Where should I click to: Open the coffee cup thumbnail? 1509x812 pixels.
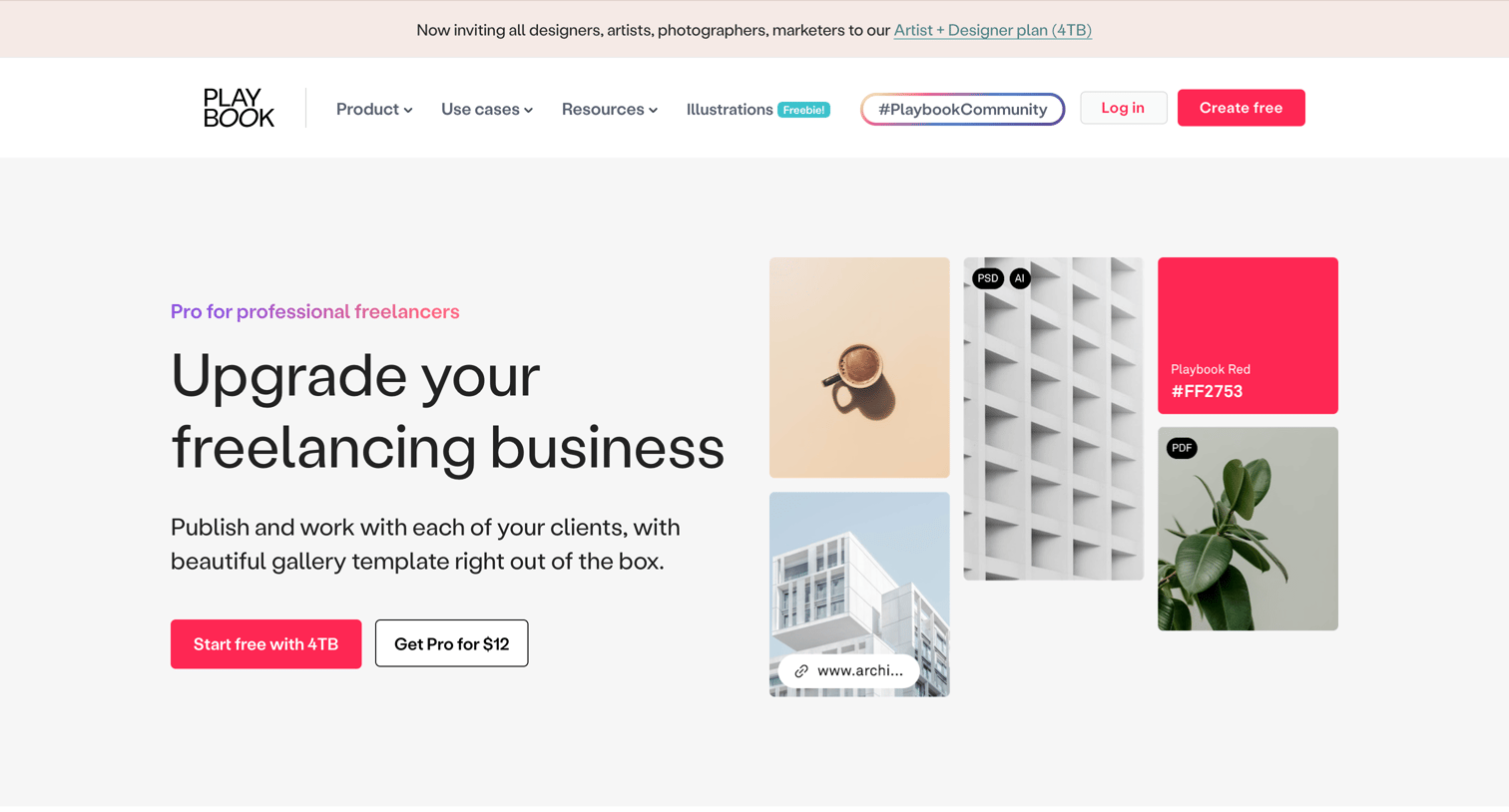tap(859, 367)
